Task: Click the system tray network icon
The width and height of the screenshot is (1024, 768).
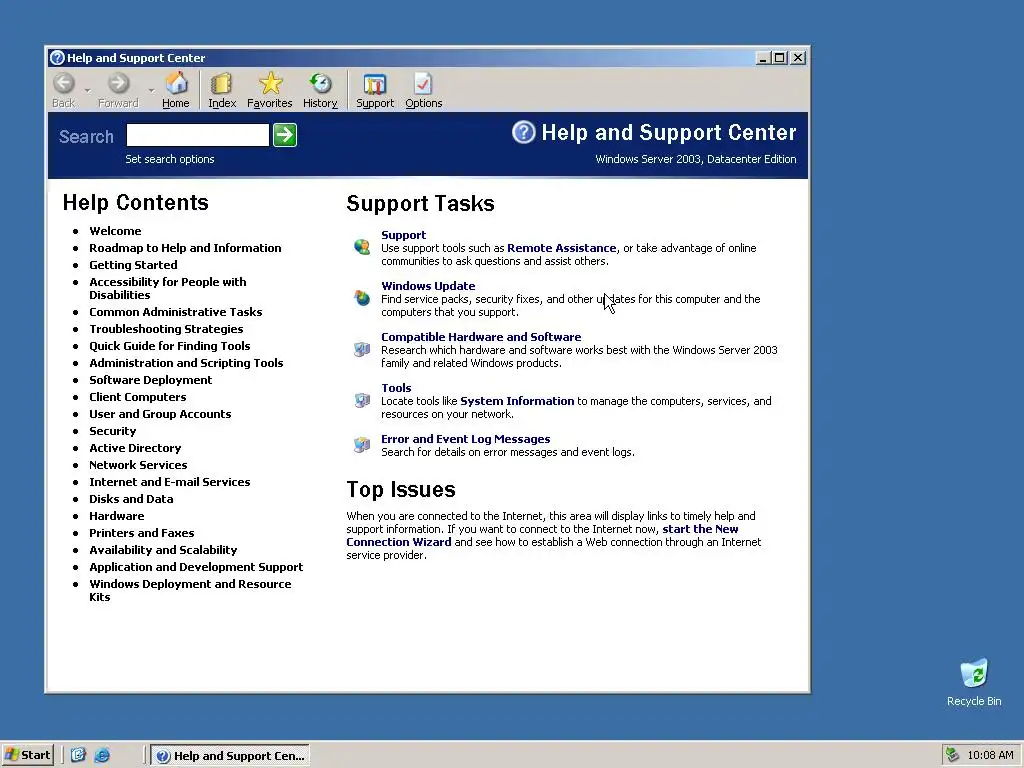Action: tap(952, 755)
